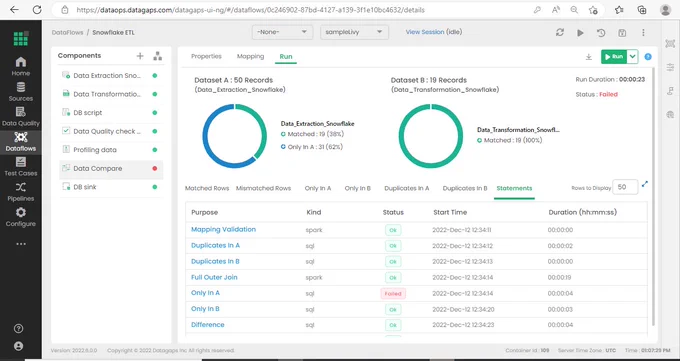Refresh the dataflow with sync icon

click(560, 33)
